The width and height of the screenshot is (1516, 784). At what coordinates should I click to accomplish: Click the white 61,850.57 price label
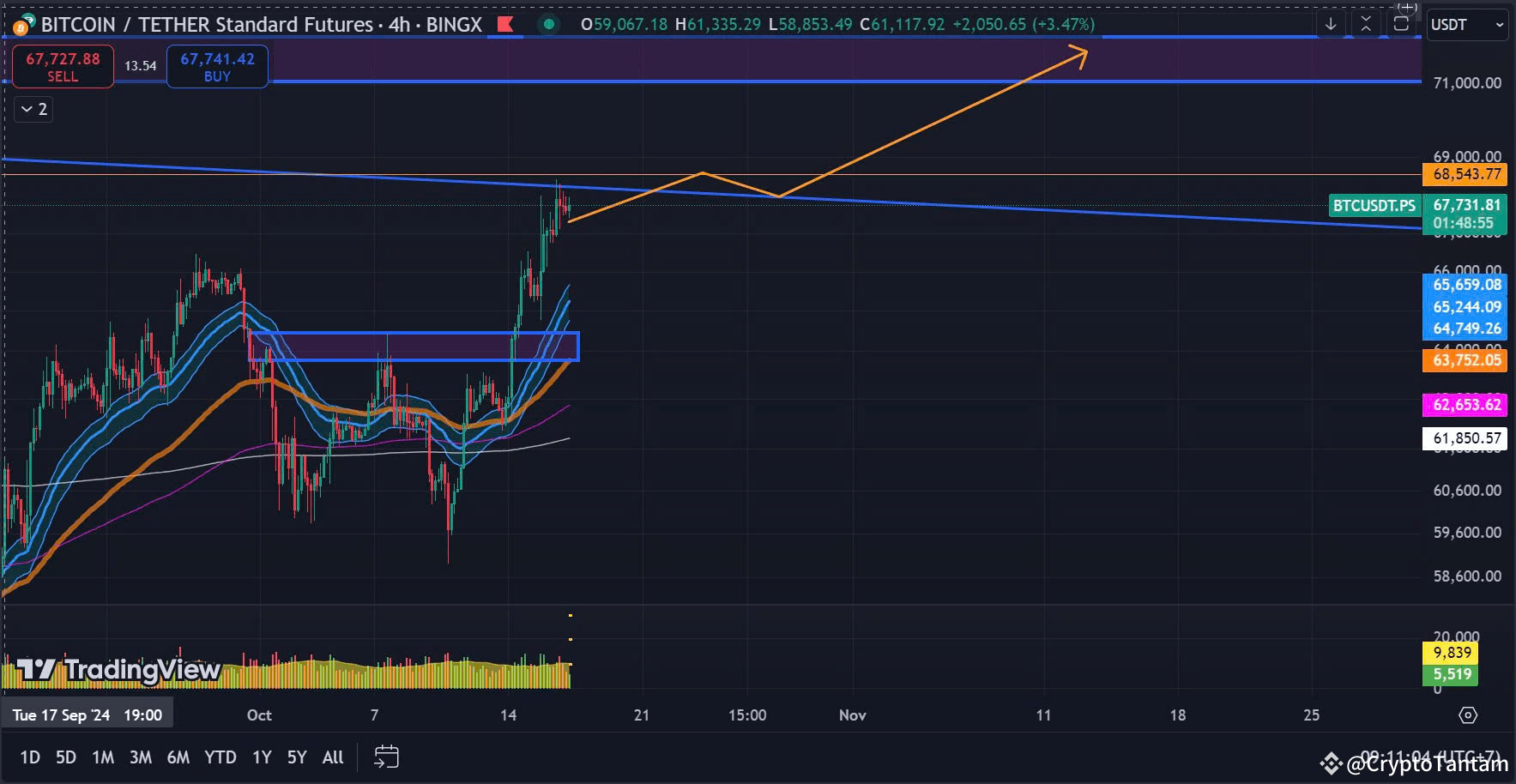1465,438
